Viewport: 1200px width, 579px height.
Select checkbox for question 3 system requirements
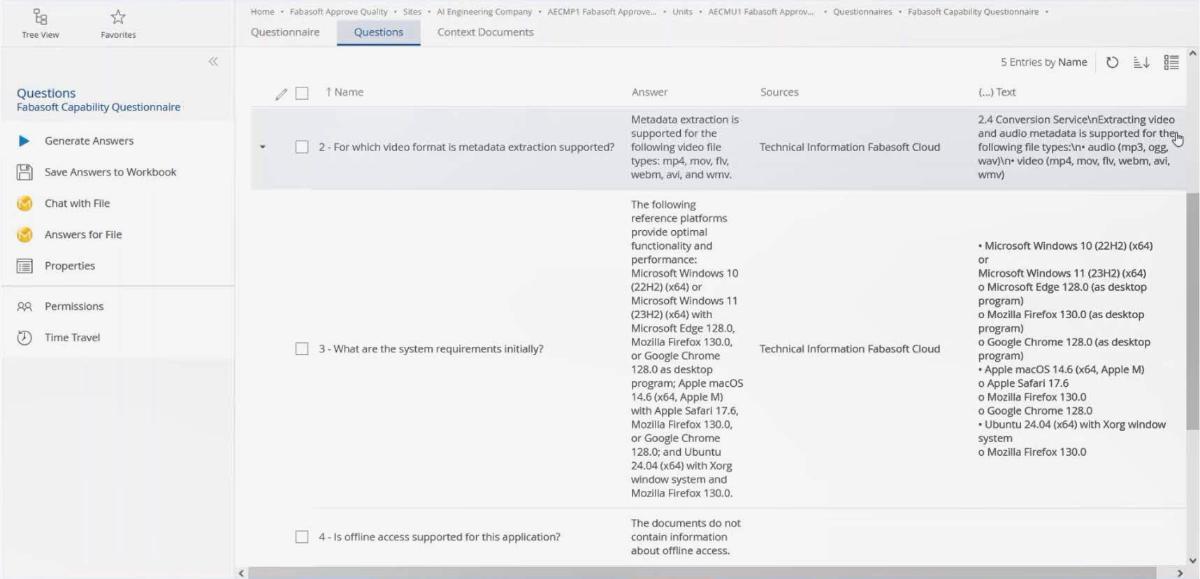(x=302, y=349)
